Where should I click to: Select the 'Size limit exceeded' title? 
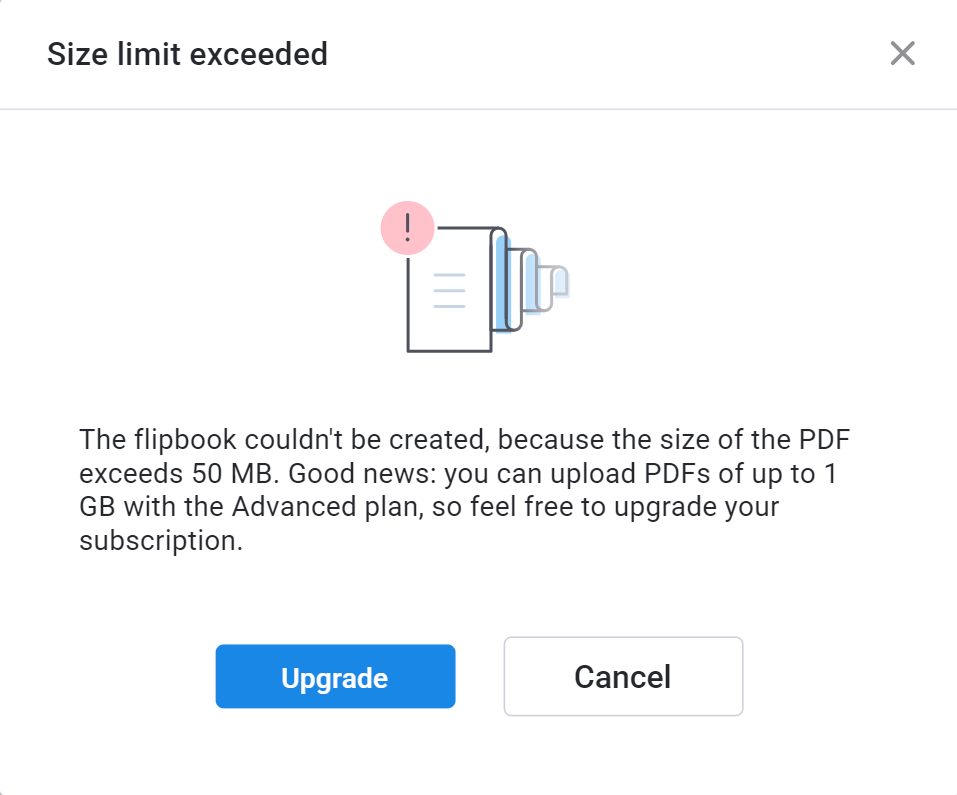pyautogui.click(x=187, y=54)
